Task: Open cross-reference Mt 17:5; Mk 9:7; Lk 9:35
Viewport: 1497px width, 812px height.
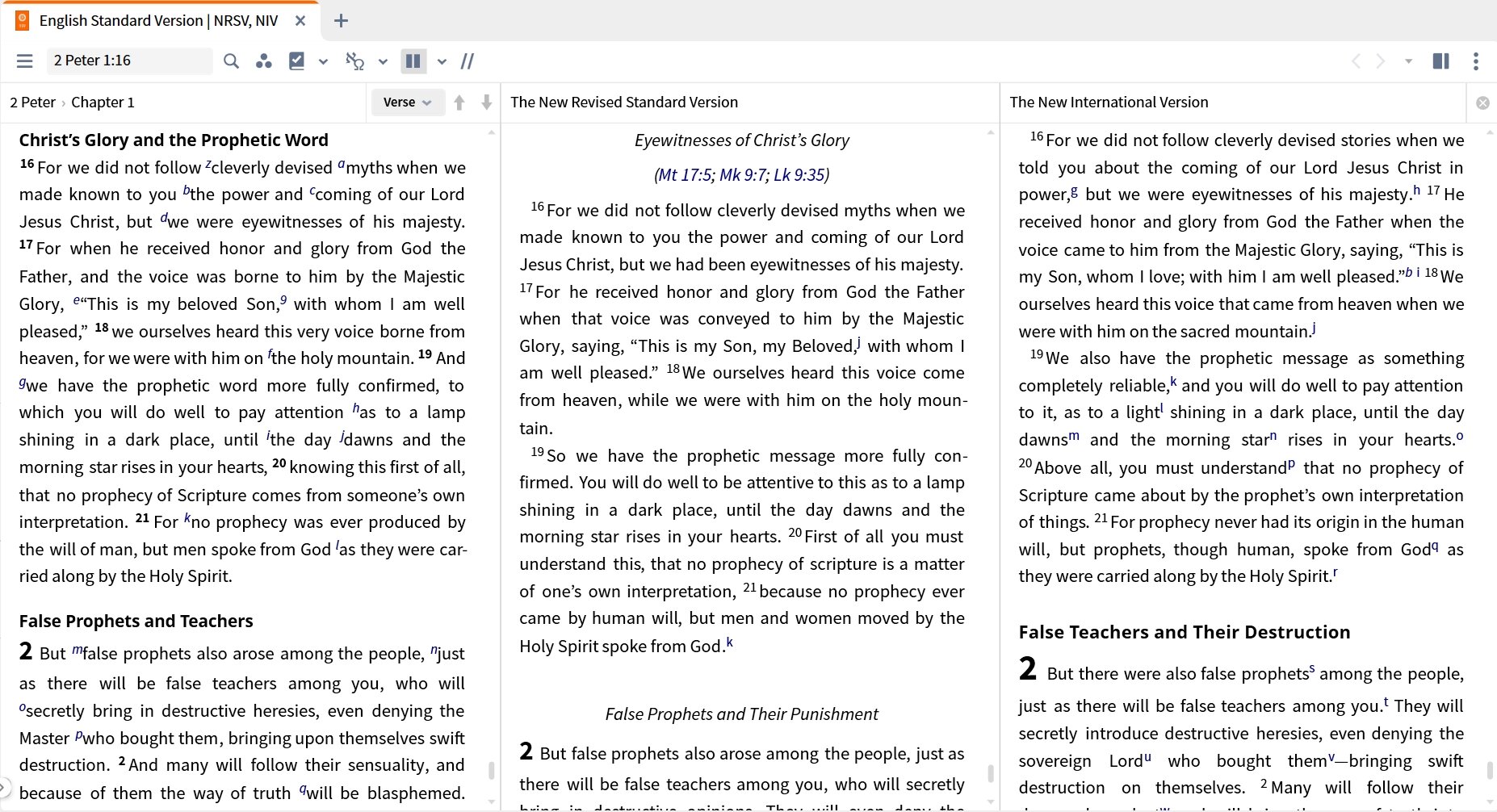Action: [741, 174]
